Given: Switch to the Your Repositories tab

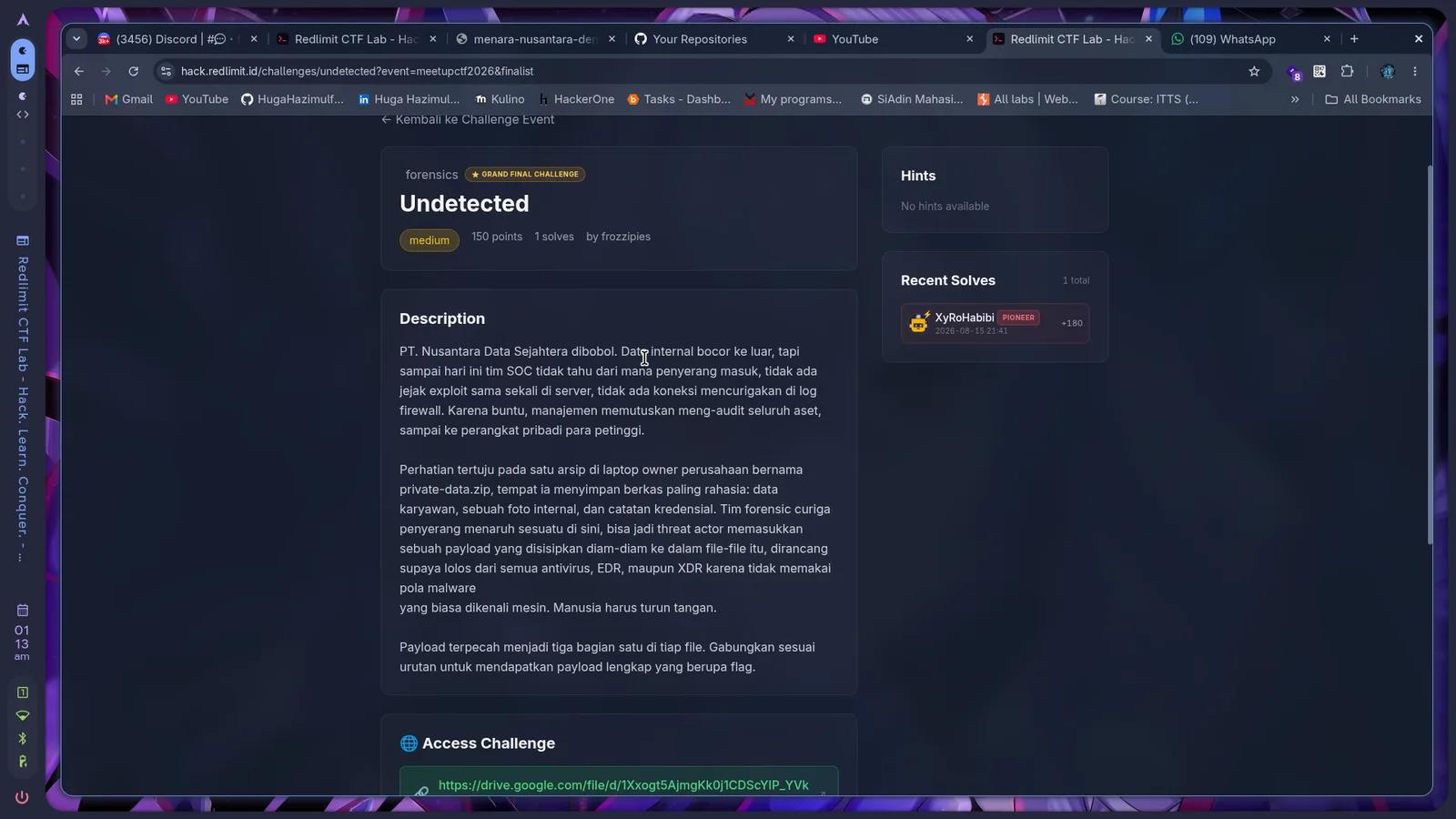Looking at the screenshot, I should click(700, 39).
